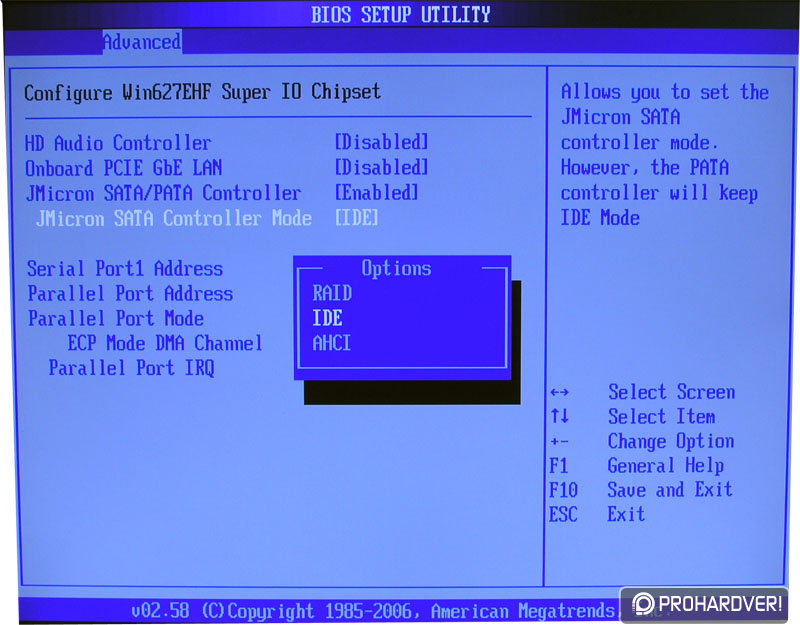Choose AHCI in the Options popup
The image size is (800, 625).
click(x=332, y=343)
